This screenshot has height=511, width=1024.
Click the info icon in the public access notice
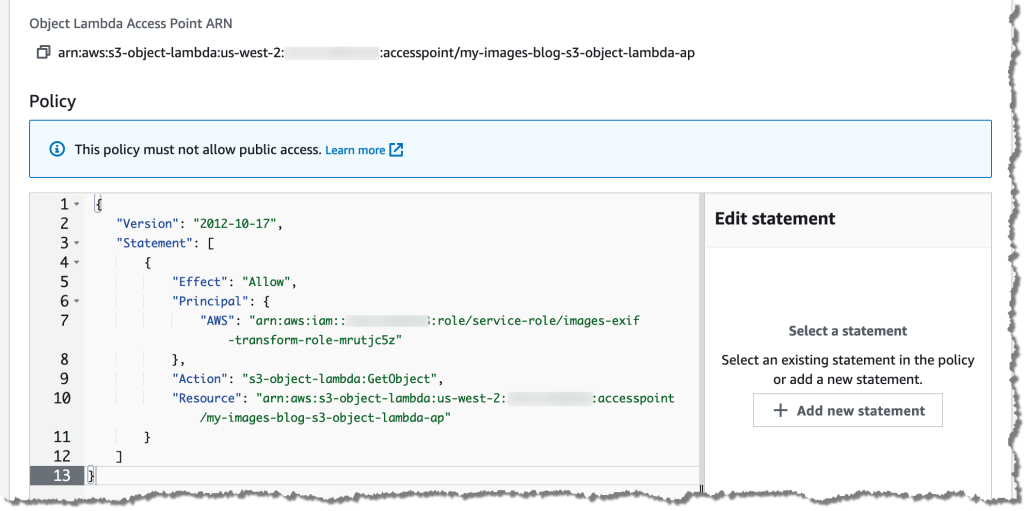tap(57, 149)
